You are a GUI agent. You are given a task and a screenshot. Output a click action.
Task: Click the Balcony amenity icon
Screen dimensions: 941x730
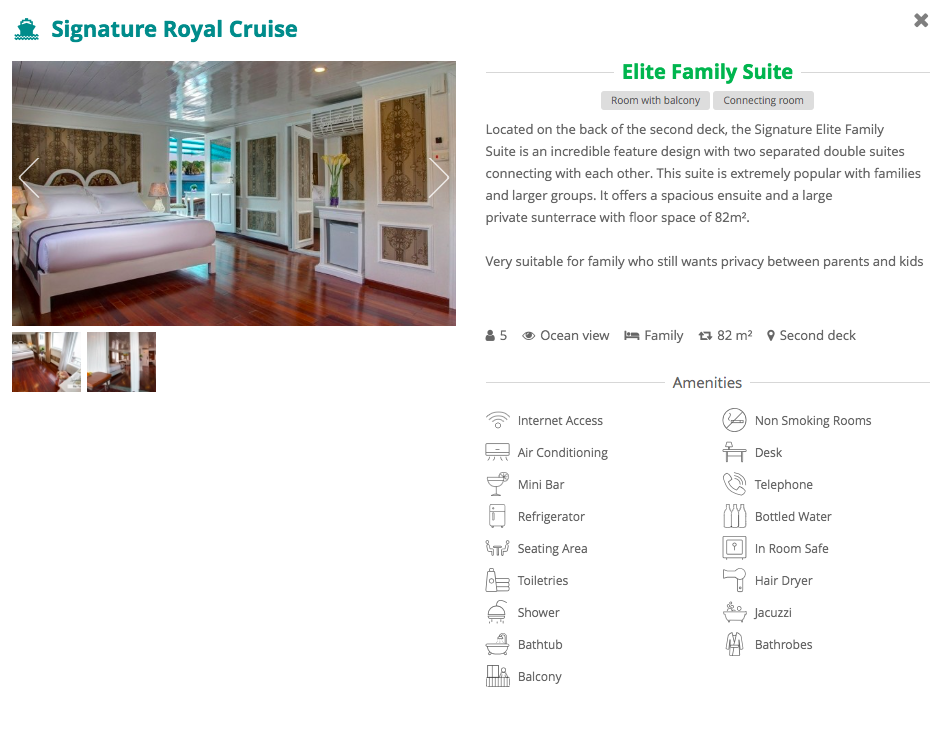point(497,676)
